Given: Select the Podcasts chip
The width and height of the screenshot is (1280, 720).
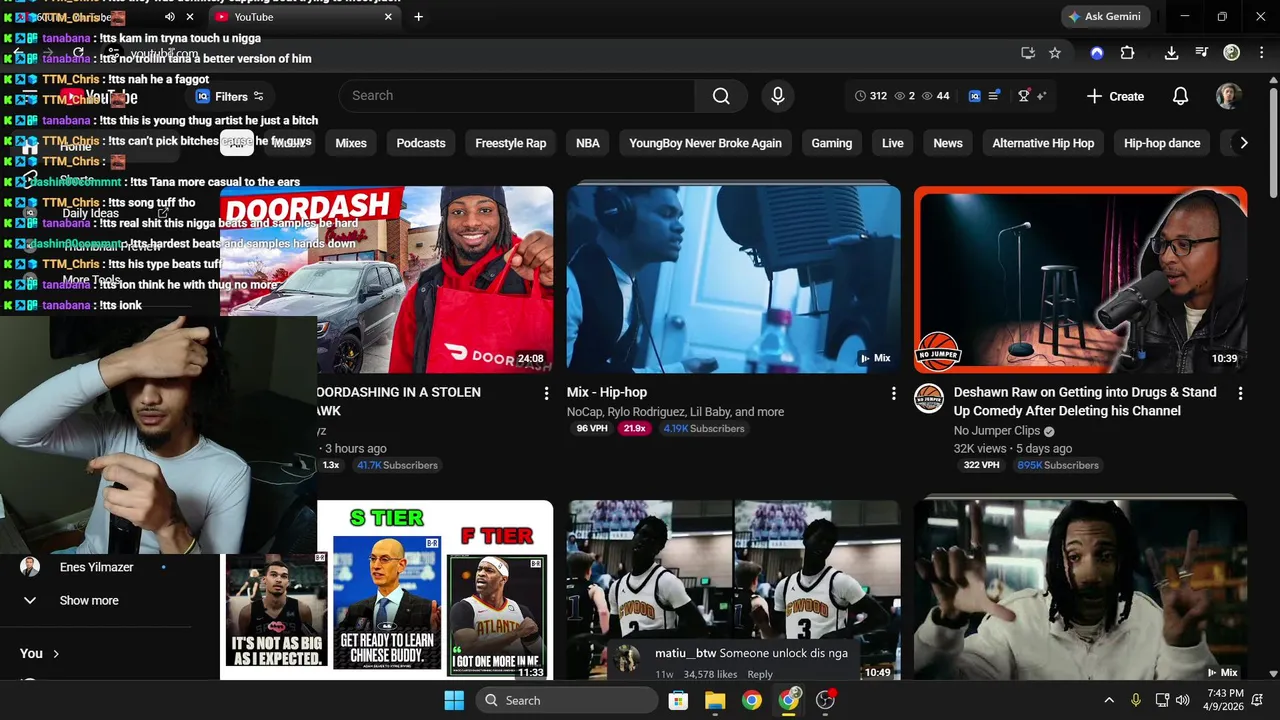Looking at the screenshot, I should click(x=421, y=143).
